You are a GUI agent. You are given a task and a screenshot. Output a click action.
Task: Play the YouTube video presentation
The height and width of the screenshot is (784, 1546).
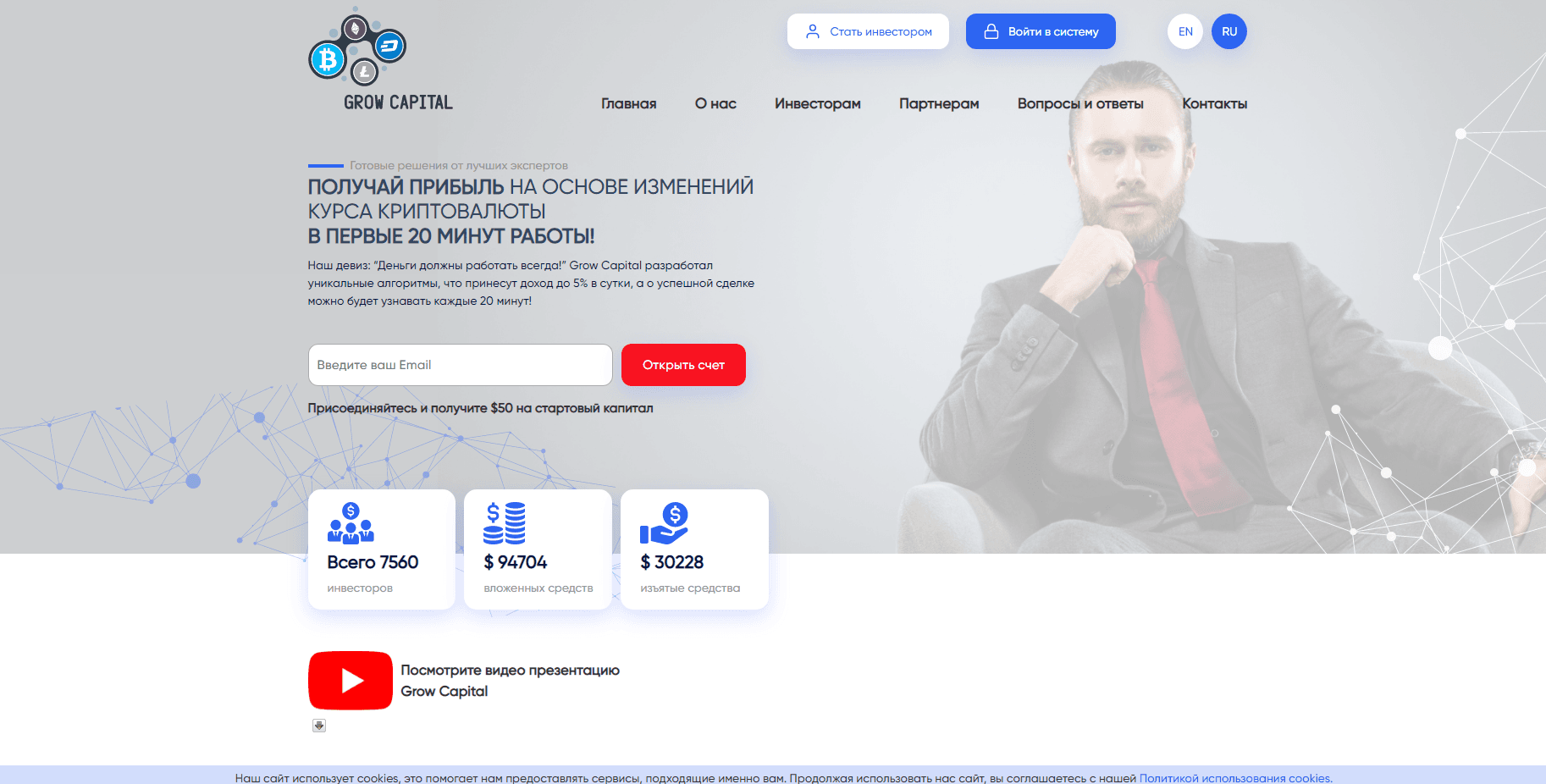[x=351, y=680]
